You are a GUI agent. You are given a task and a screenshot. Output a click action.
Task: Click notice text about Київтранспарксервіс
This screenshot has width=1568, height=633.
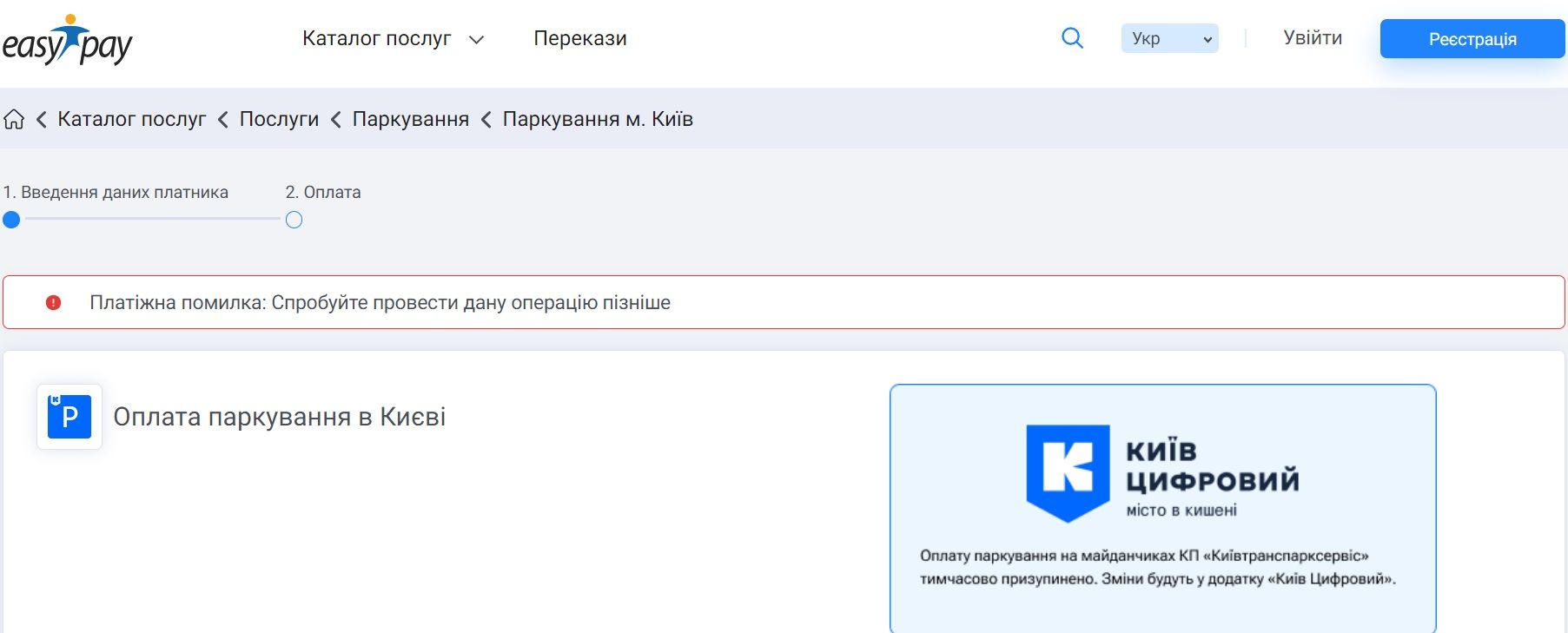[x=1158, y=567]
